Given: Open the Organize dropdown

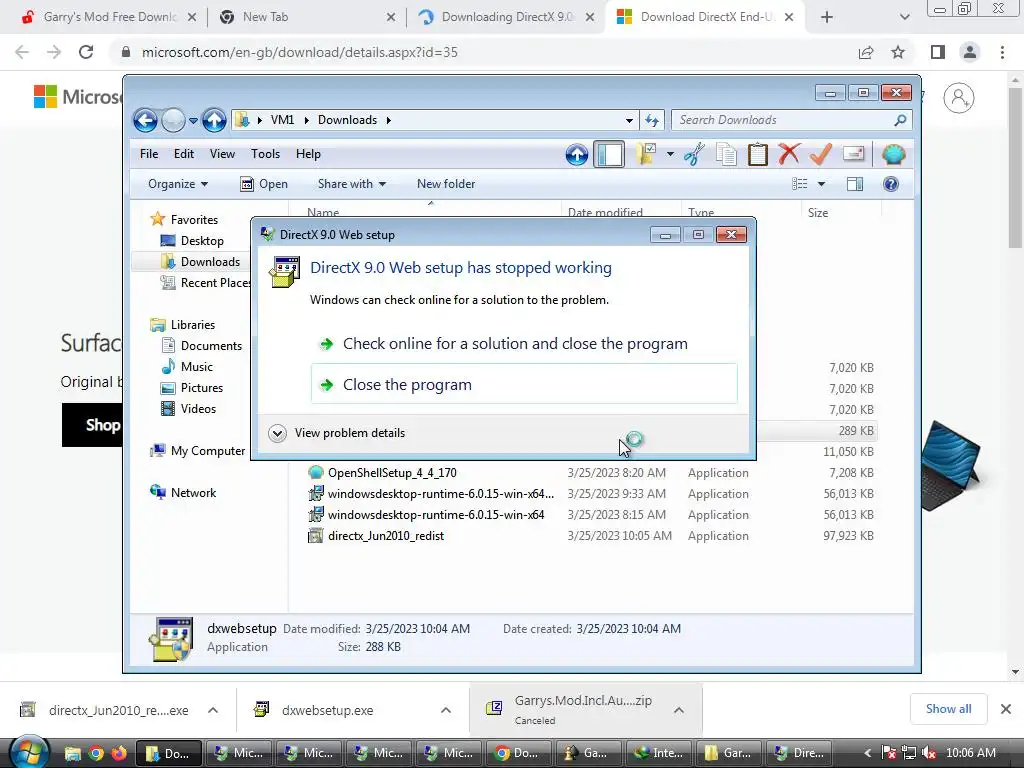Looking at the screenshot, I should coord(178,184).
